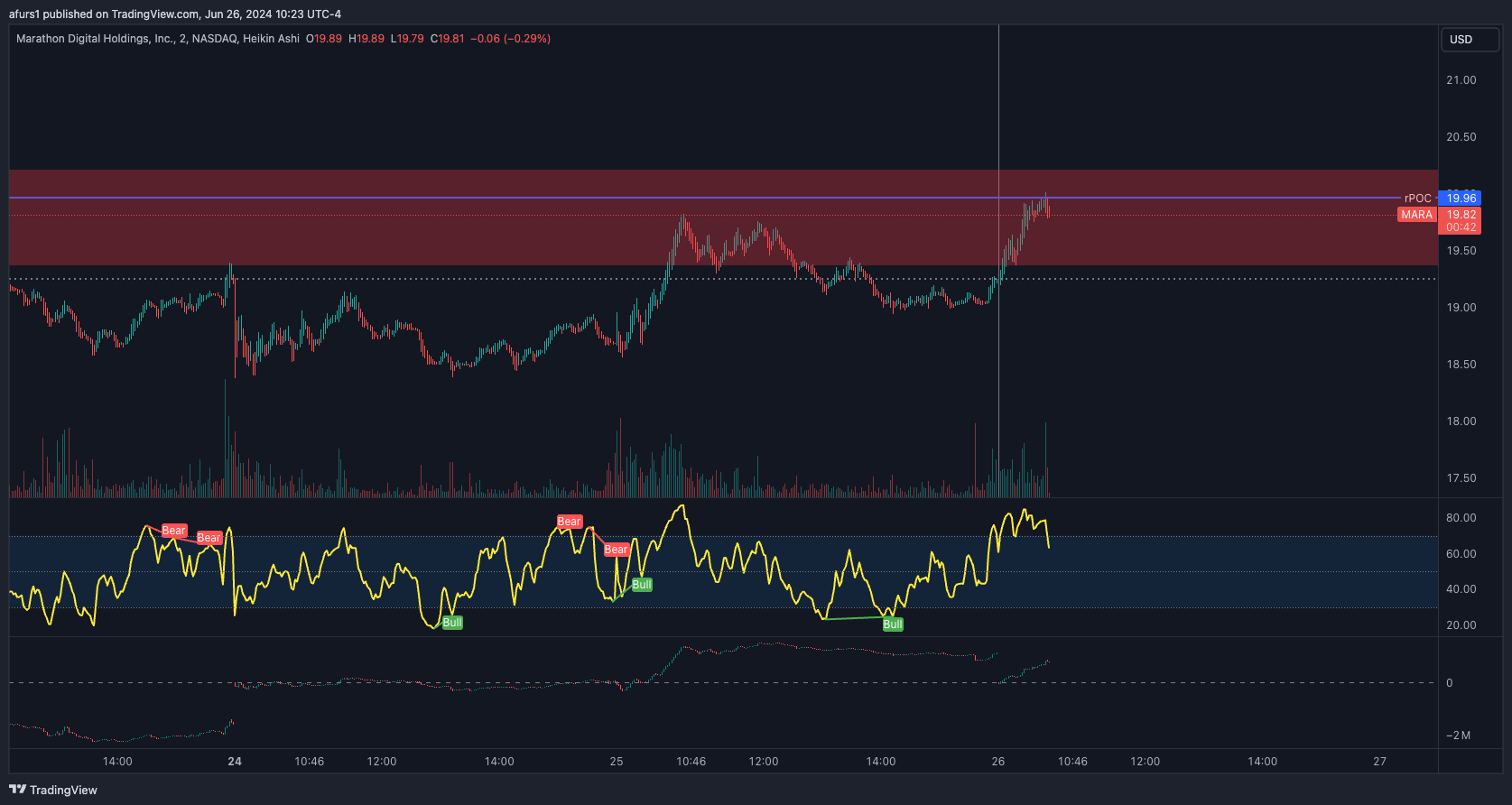This screenshot has height=805, width=1512.
Task: Click the 60.00 oscillator scale label
Action: [x=1461, y=554]
